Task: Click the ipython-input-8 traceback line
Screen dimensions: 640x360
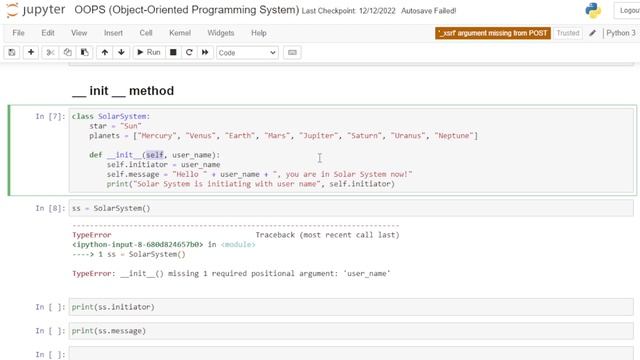Action: pos(164,244)
